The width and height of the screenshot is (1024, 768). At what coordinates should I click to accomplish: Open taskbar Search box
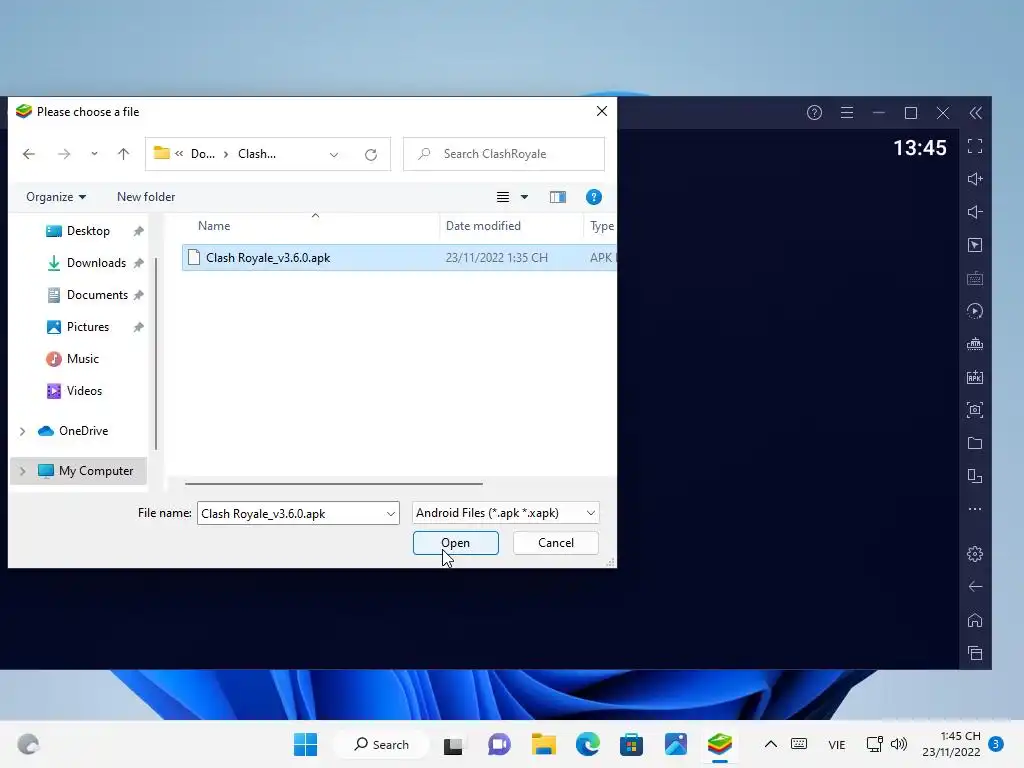[381, 744]
